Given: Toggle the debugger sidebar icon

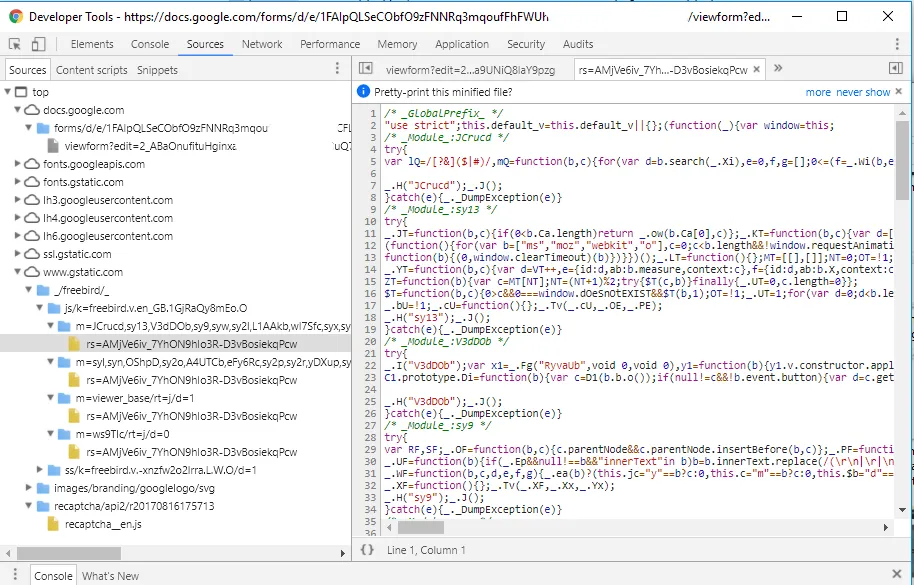Looking at the screenshot, I should [x=896, y=69].
